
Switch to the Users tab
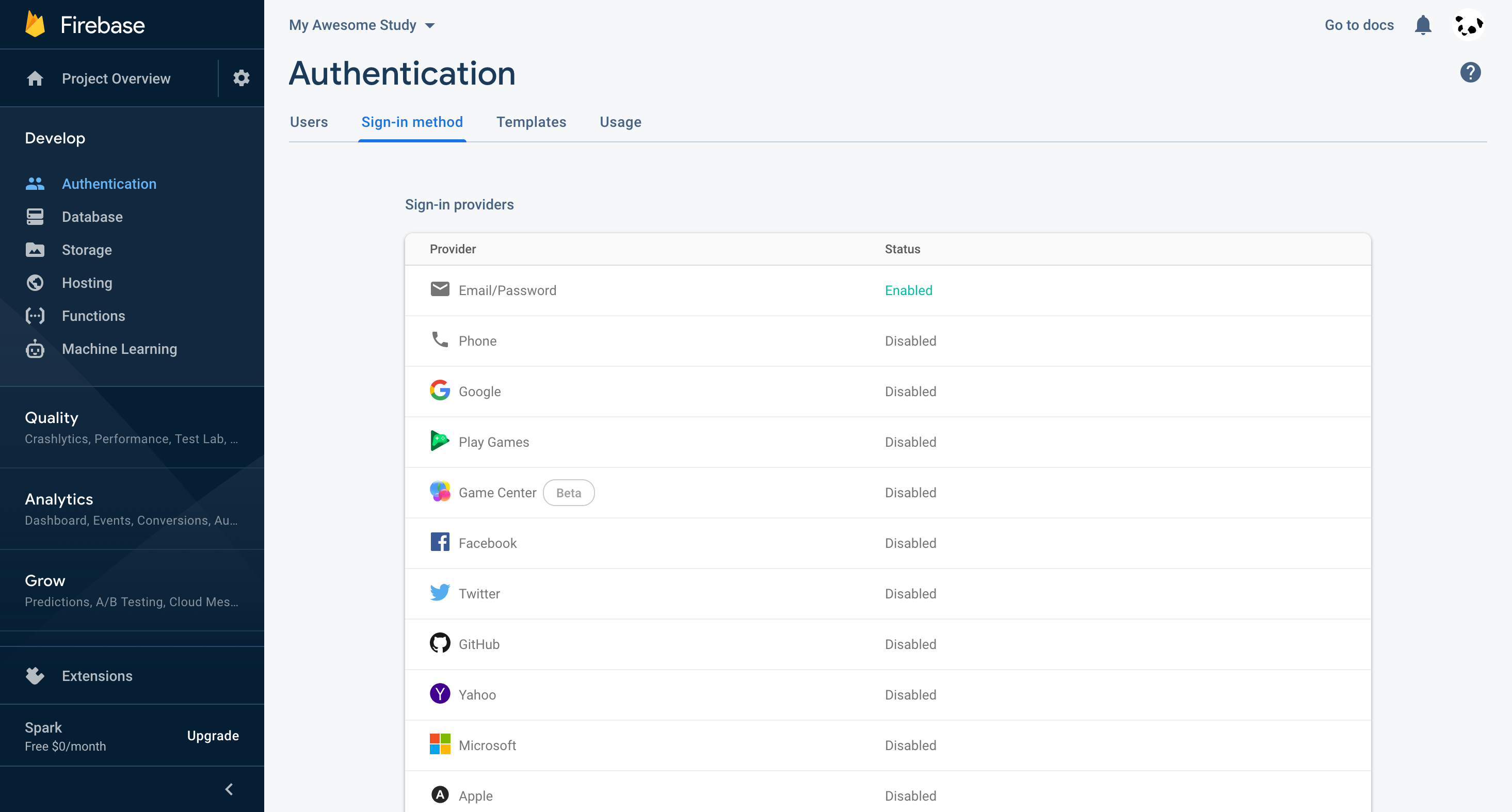pyautogui.click(x=309, y=122)
